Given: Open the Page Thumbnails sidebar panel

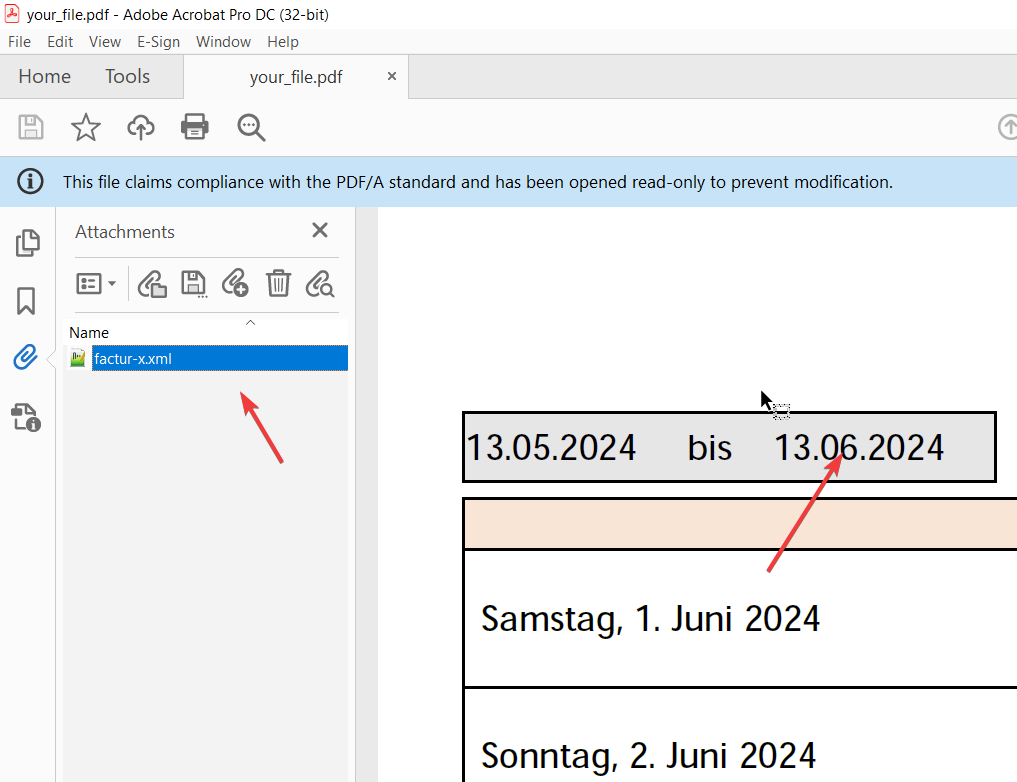Looking at the screenshot, I should (x=27, y=243).
